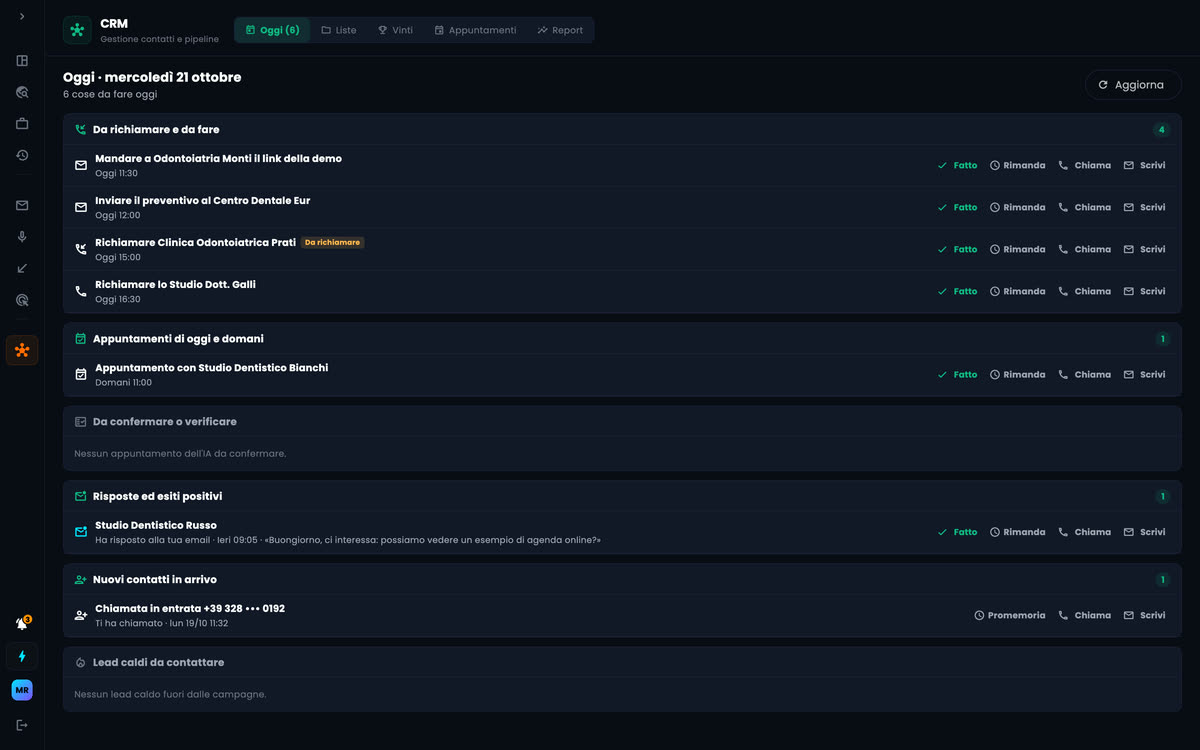Click Chiama for Clinica Odontoiatrica Prati
The image size is (1200, 750).
[x=1085, y=250]
